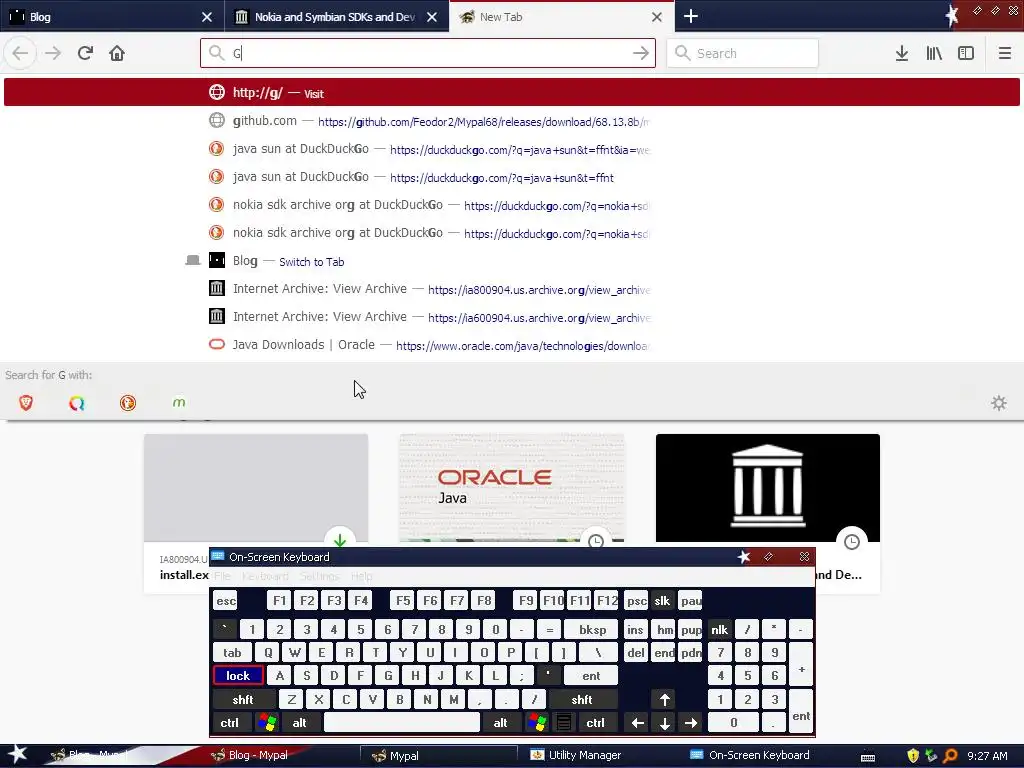Image resolution: width=1024 pixels, height=768 pixels.
Task: Visit http://g/ suggestion
Action: pyautogui.click(x=511, y=92)
